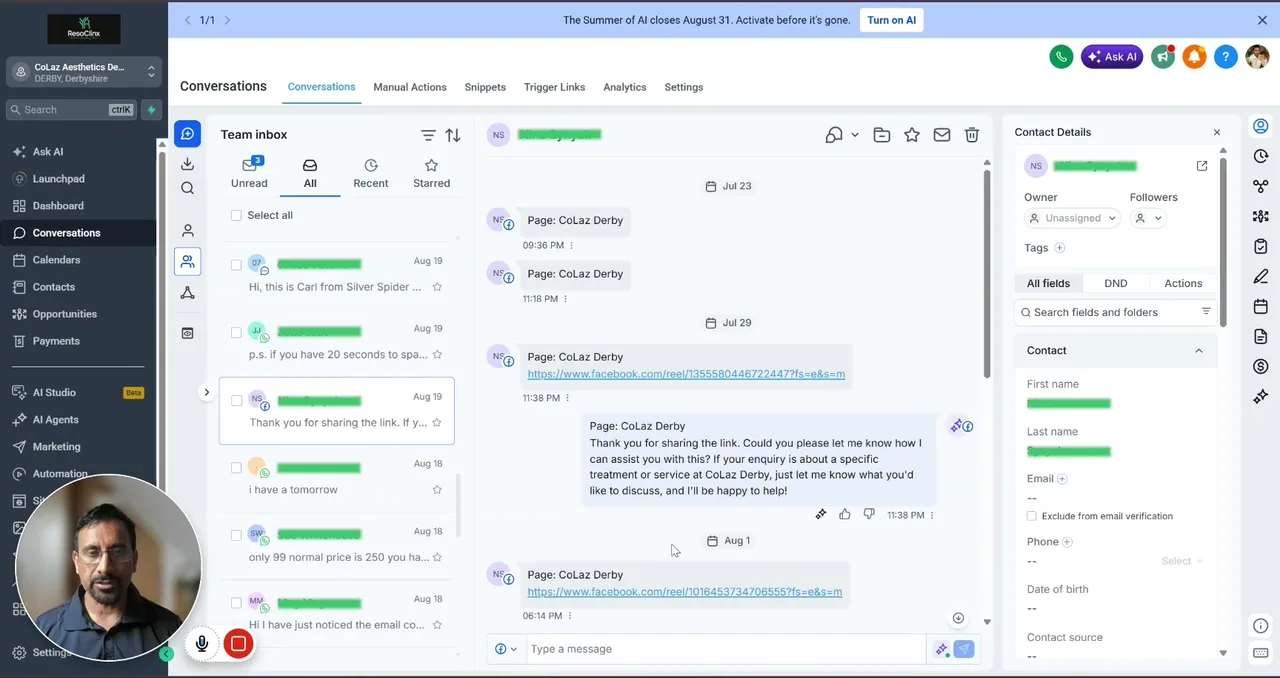
Task: Check the 'i have a tomorrow' conversation checkbox
Action: [x=236, y=467]
